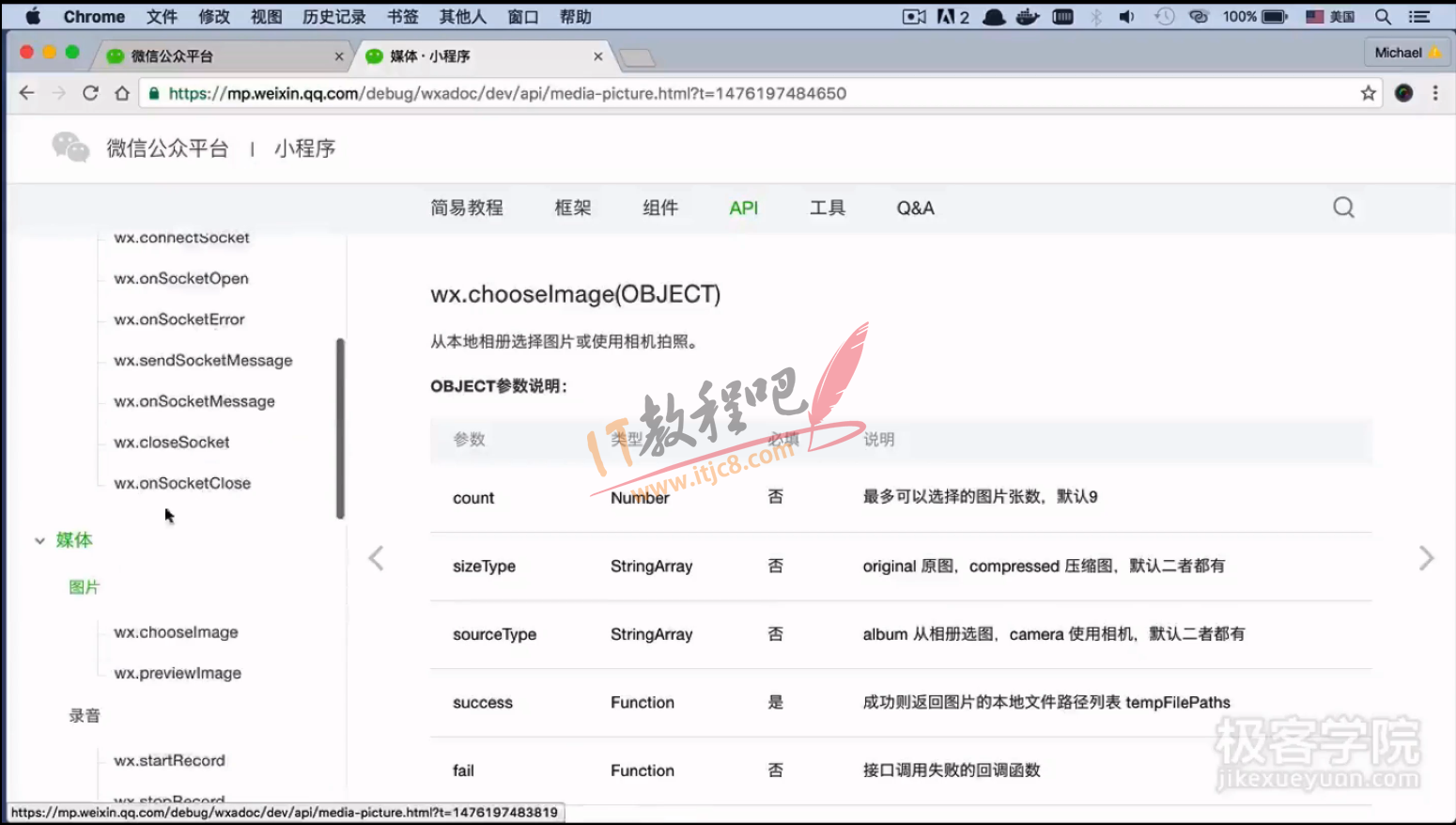Click the 小程序 header link
Screen dimensions: 1456x825
(304, 148)
